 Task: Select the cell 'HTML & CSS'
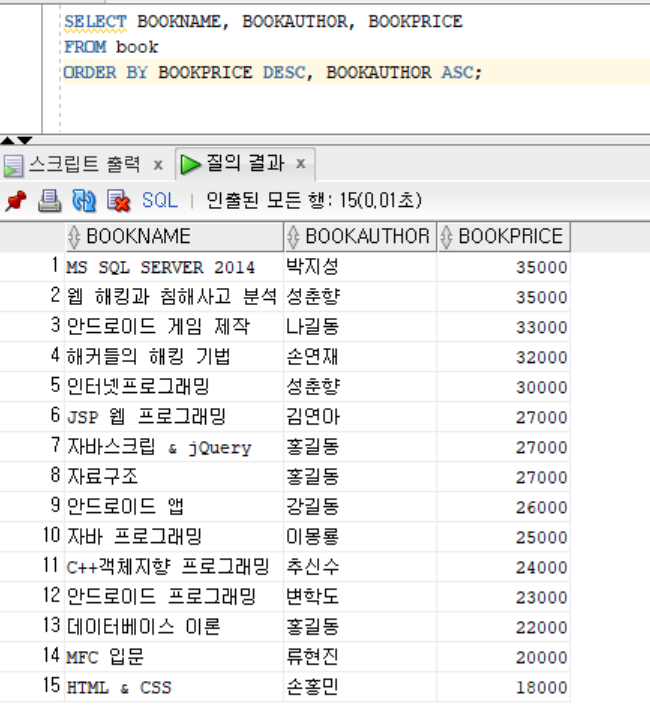[174, 687]
